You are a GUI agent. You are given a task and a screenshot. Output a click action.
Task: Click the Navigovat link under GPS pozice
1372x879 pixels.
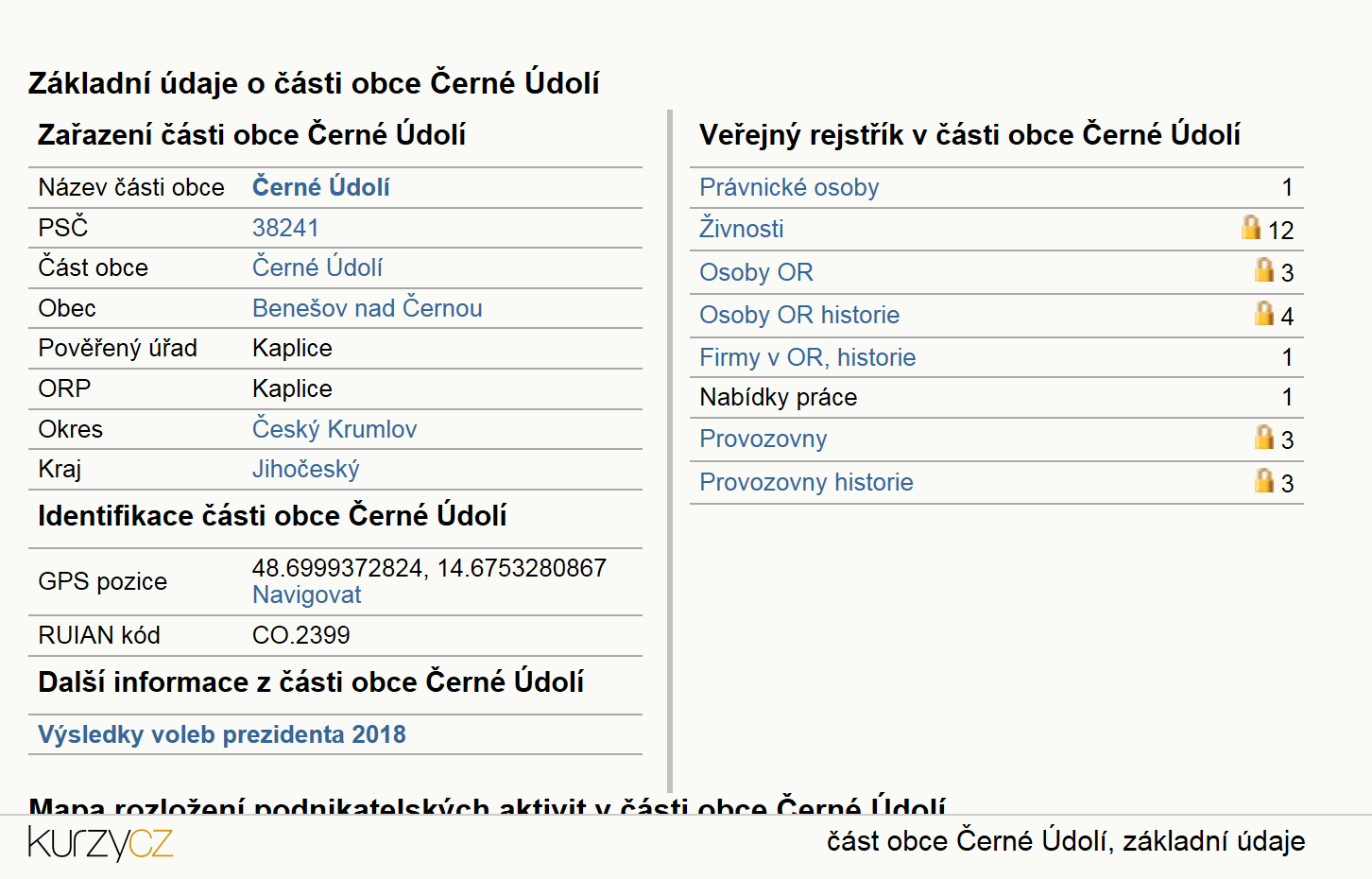pyautogui.click(x=306, y=595)
